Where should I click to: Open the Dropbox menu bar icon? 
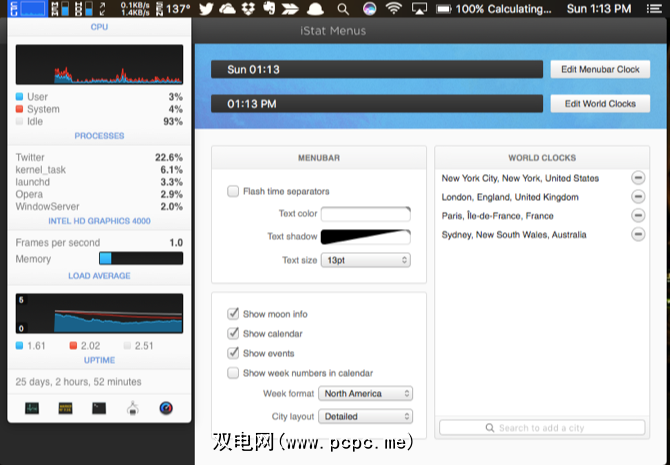[x=248, y=9]
